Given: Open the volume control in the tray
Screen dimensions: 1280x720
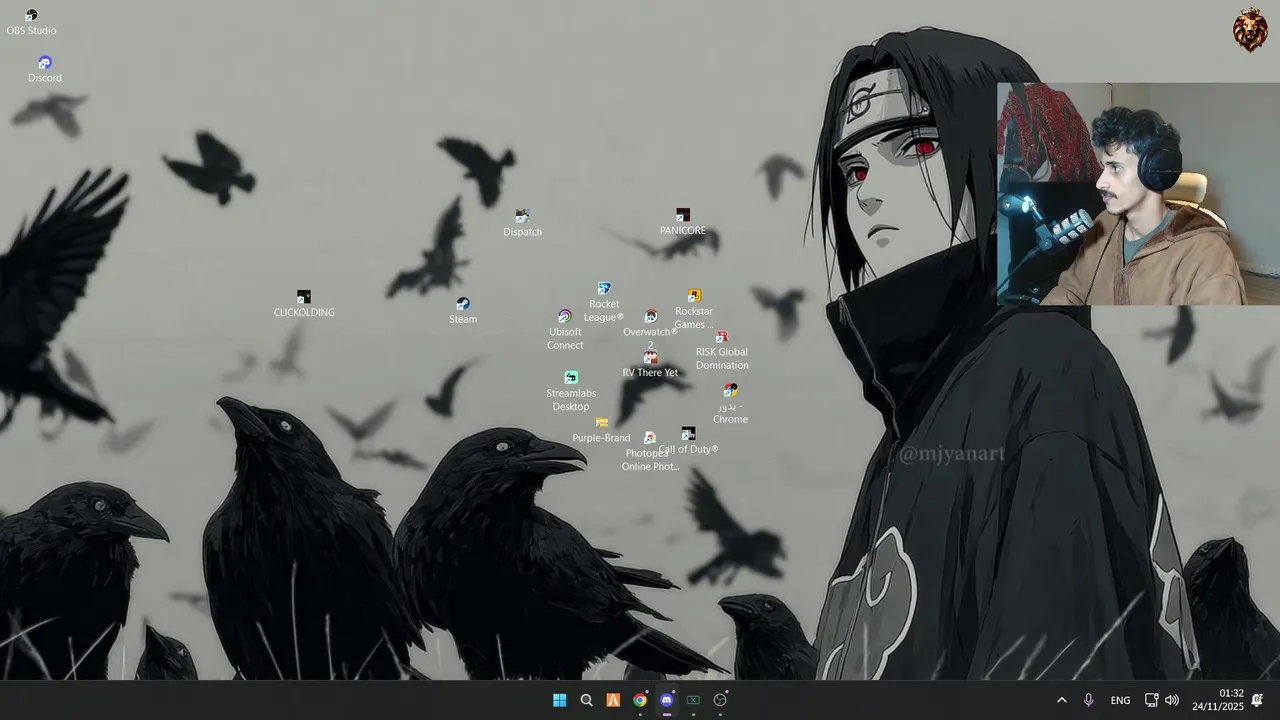Looking at the screenshot, I should [x=1172, y=700].
